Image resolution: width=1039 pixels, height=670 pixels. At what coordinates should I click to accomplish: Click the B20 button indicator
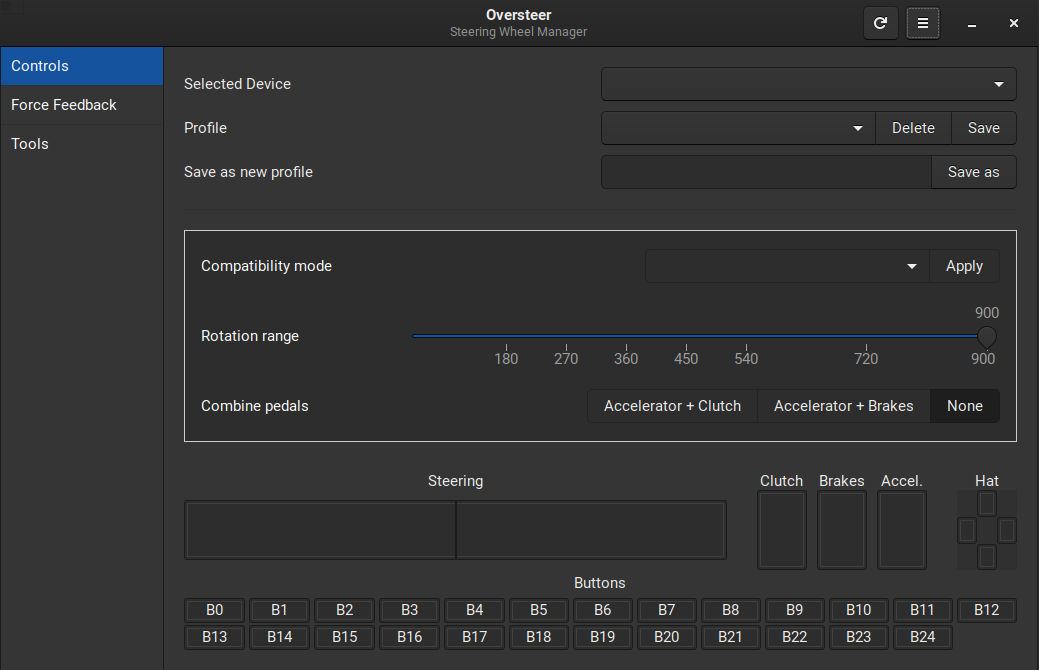point(667,638)
